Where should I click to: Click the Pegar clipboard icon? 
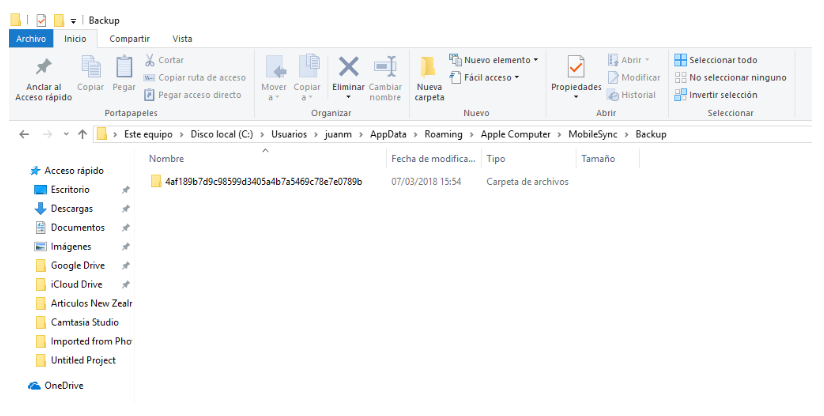click(124, 68)
